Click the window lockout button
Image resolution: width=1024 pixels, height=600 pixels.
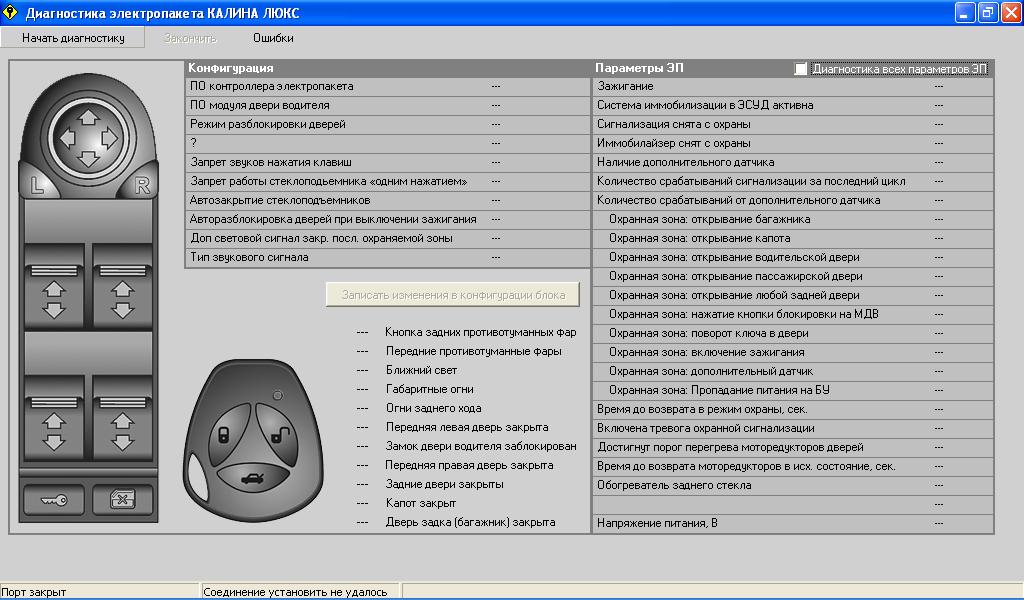pos(122,499)
